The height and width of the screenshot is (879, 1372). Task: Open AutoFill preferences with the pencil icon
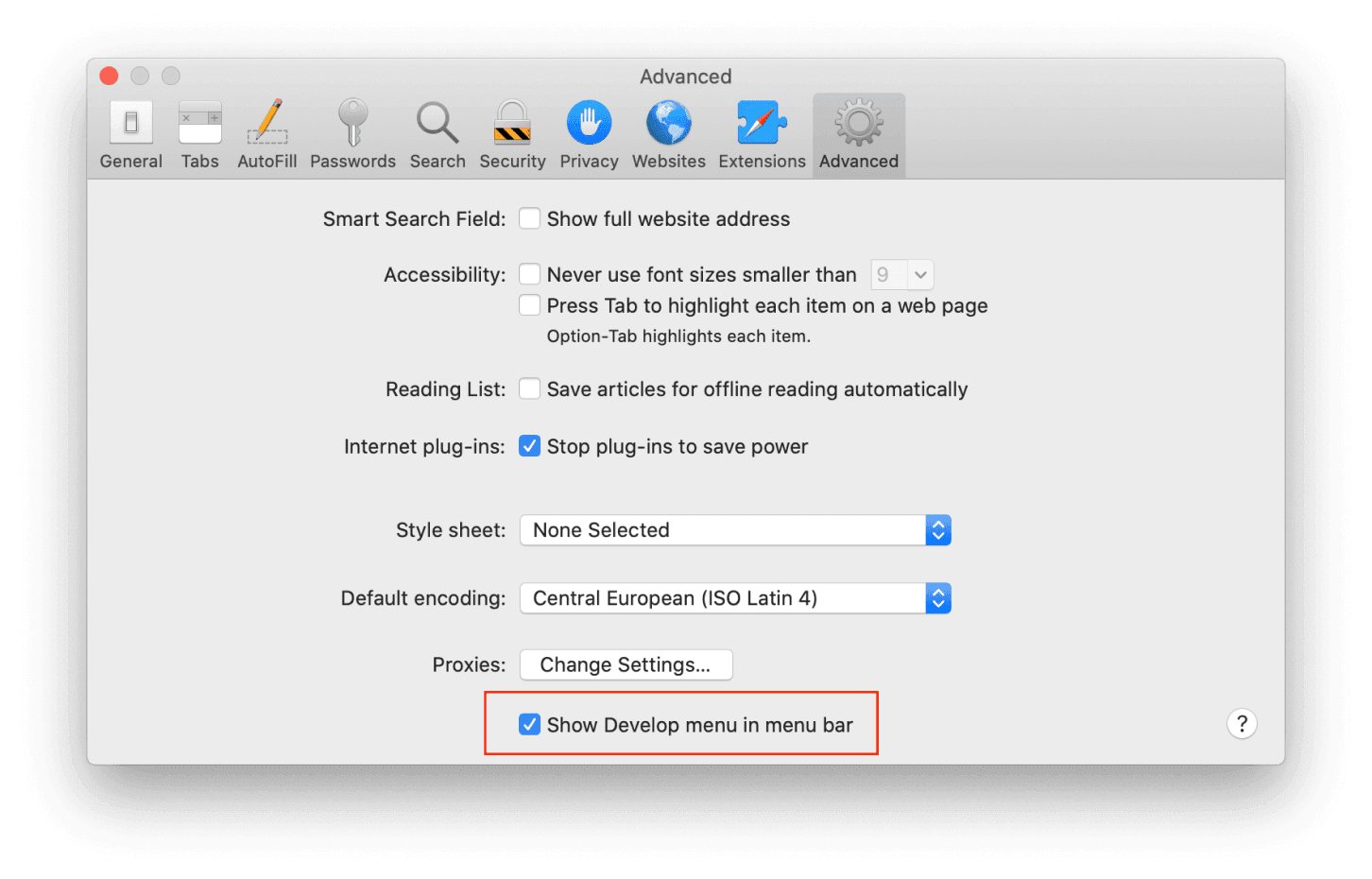266,135
